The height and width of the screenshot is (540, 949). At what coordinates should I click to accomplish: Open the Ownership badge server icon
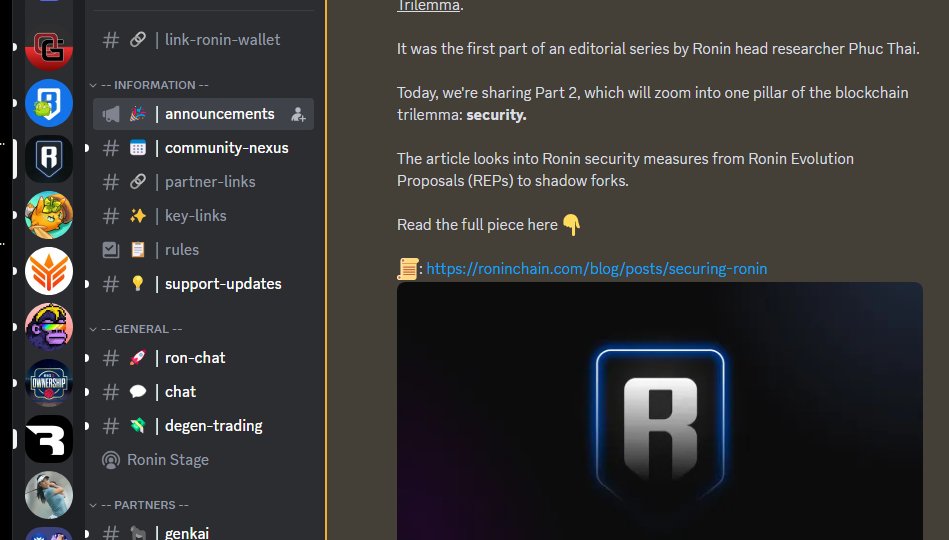coord(49,383)
